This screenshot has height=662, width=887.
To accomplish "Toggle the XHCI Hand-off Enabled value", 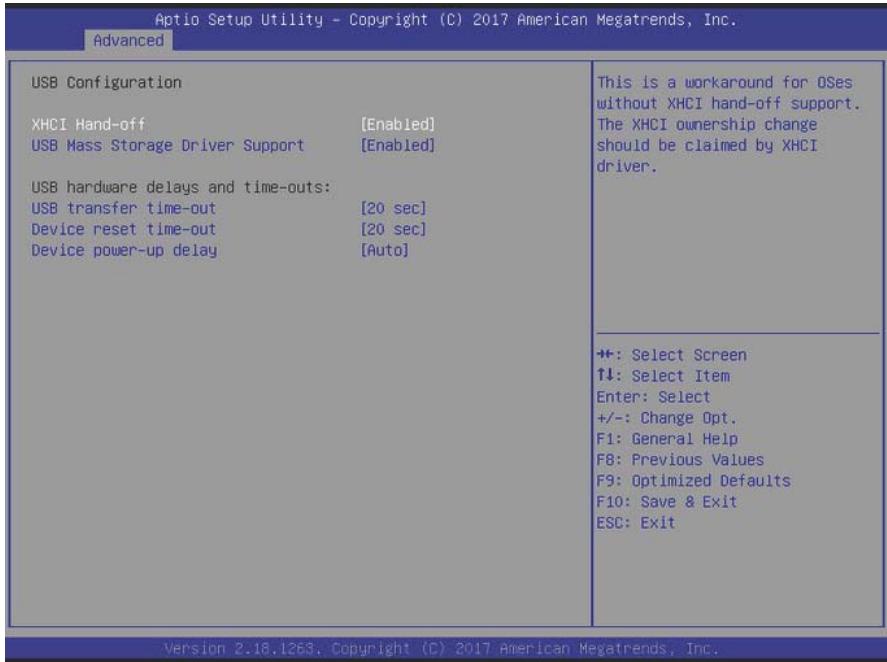I will [x=398, y=124].
